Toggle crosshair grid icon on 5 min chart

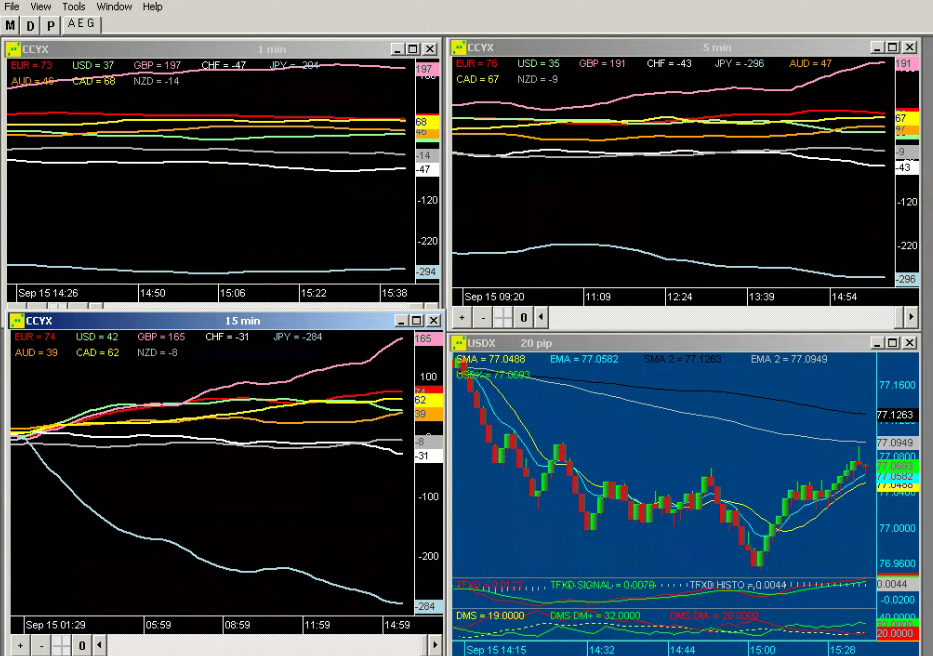(503, 317)
